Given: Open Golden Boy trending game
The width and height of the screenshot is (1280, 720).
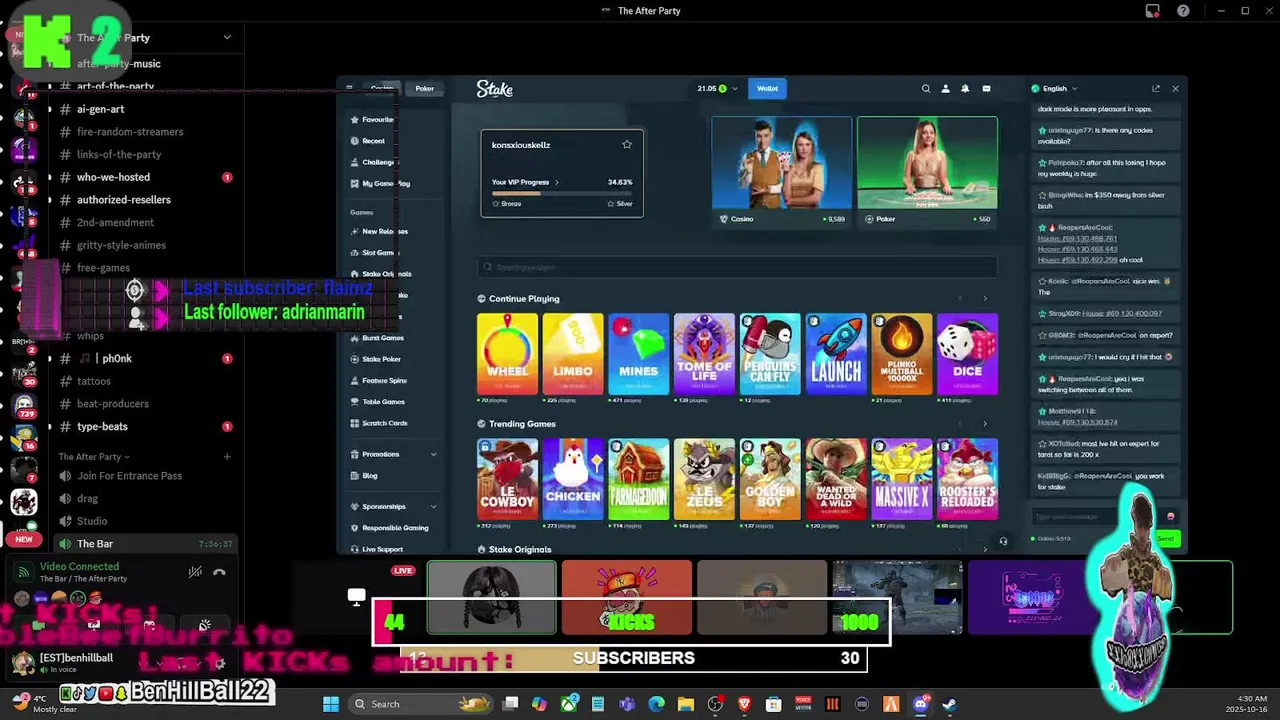Looking at the screenshot, I should tap(770, 479).
